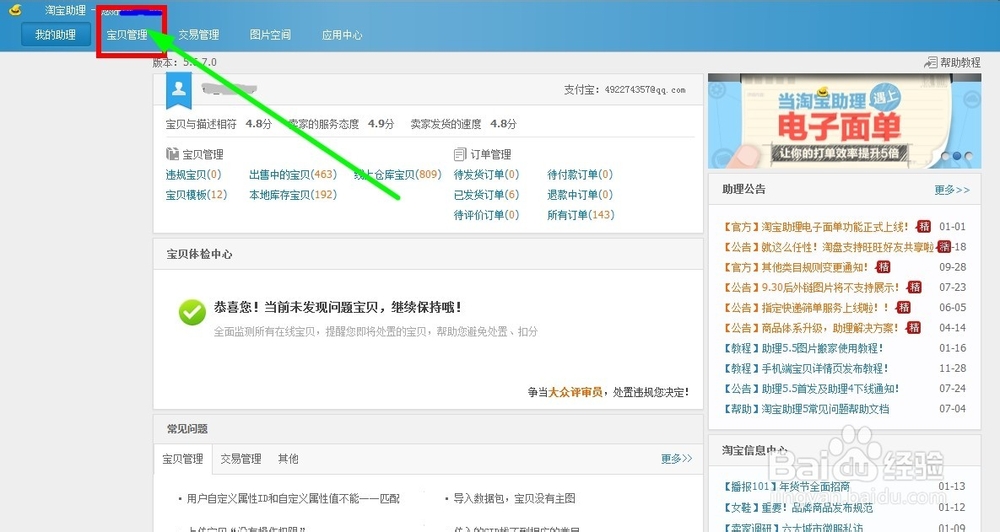Click the 精 badge next to 9.30后外链图片 notice
The height and width of the screenshot is (532, 1000).
[x=915, y=287]
